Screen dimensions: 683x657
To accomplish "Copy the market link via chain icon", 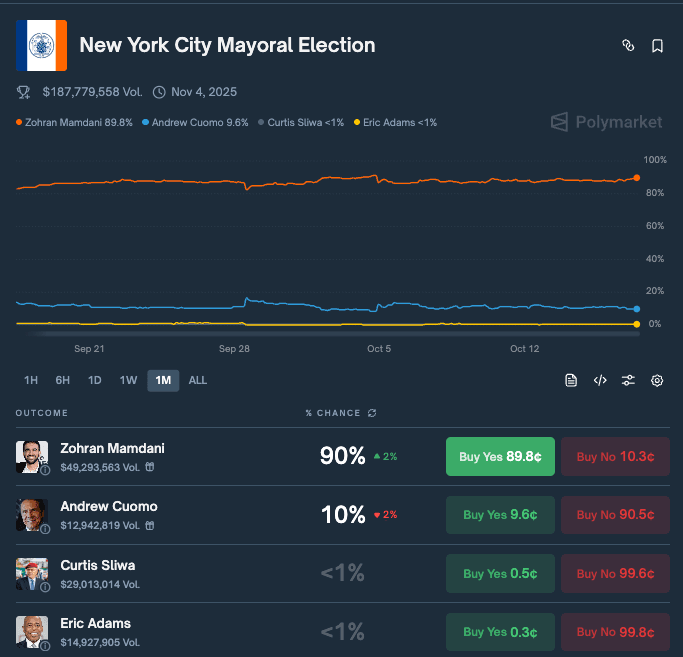I will (628, 45).
